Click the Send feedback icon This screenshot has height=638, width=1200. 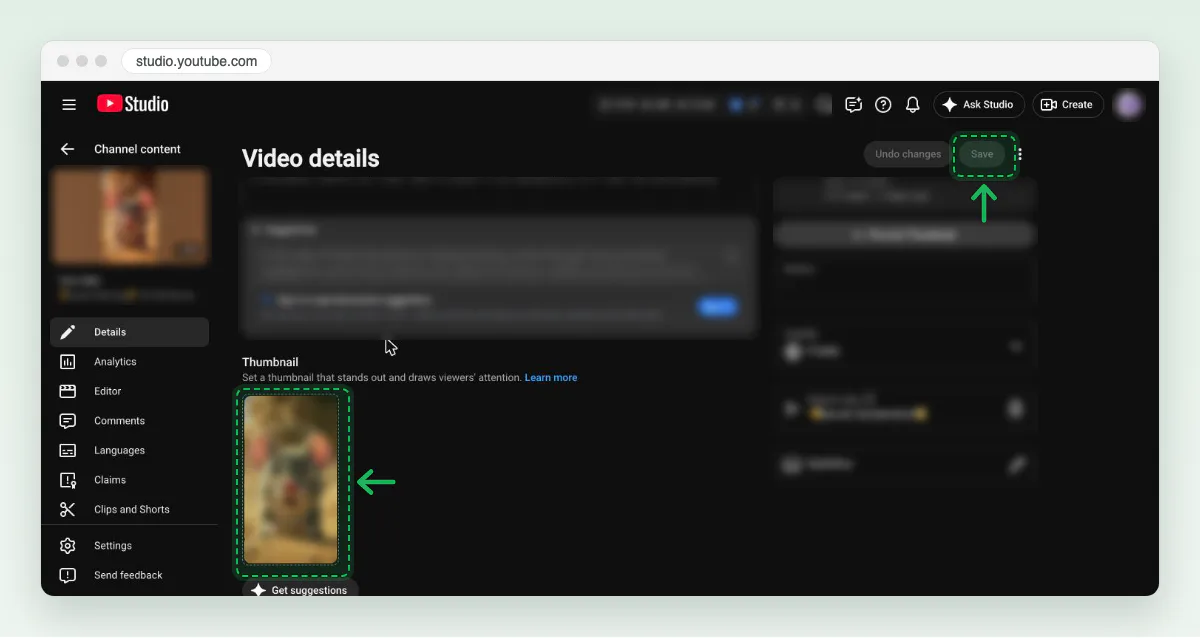tap(68, 575)
